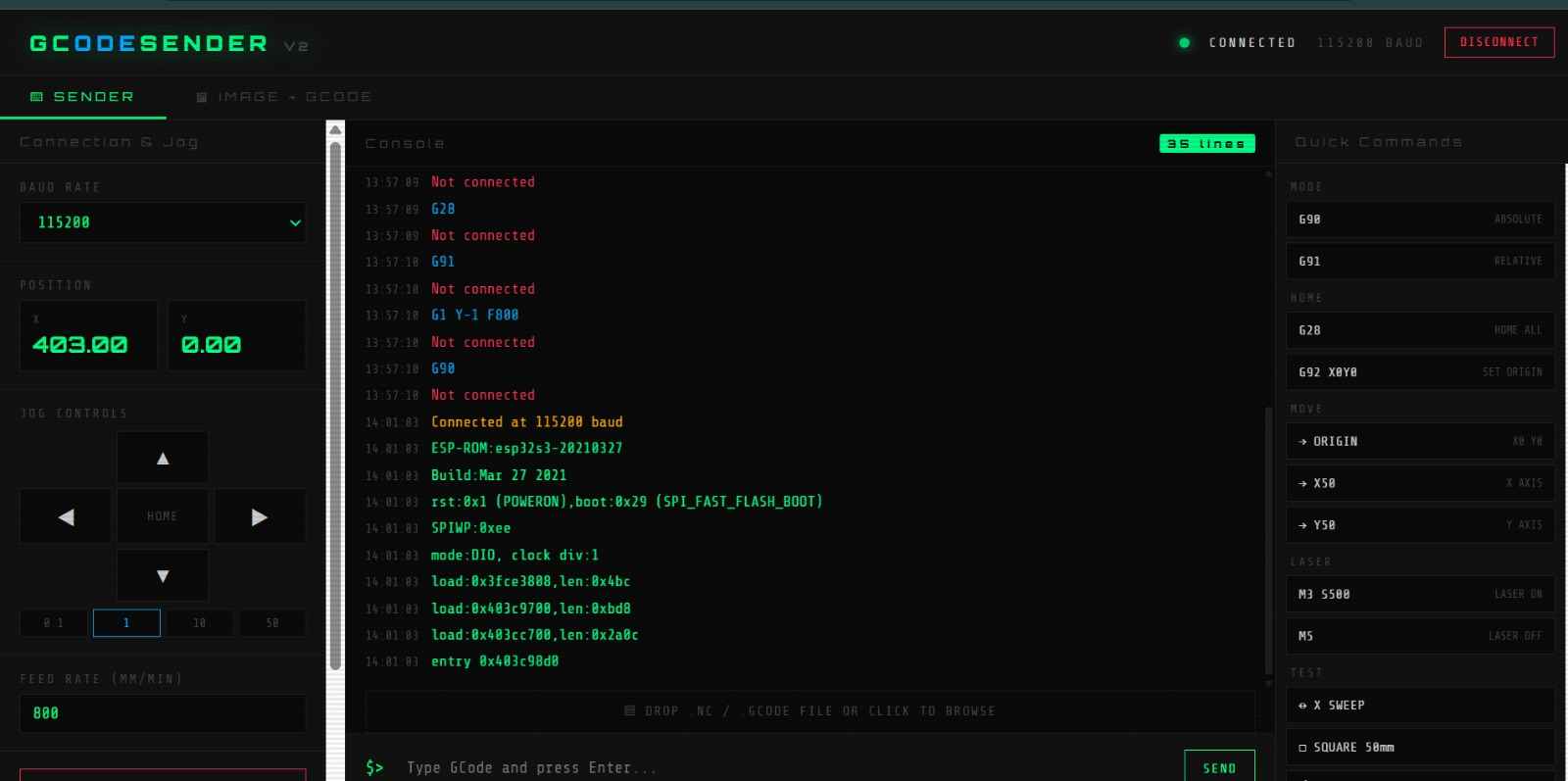Click console line 'load:0x3fce3808,len:0x4bc'
The height and width of the screenshot is (781, 1568).
coord(530,581)
